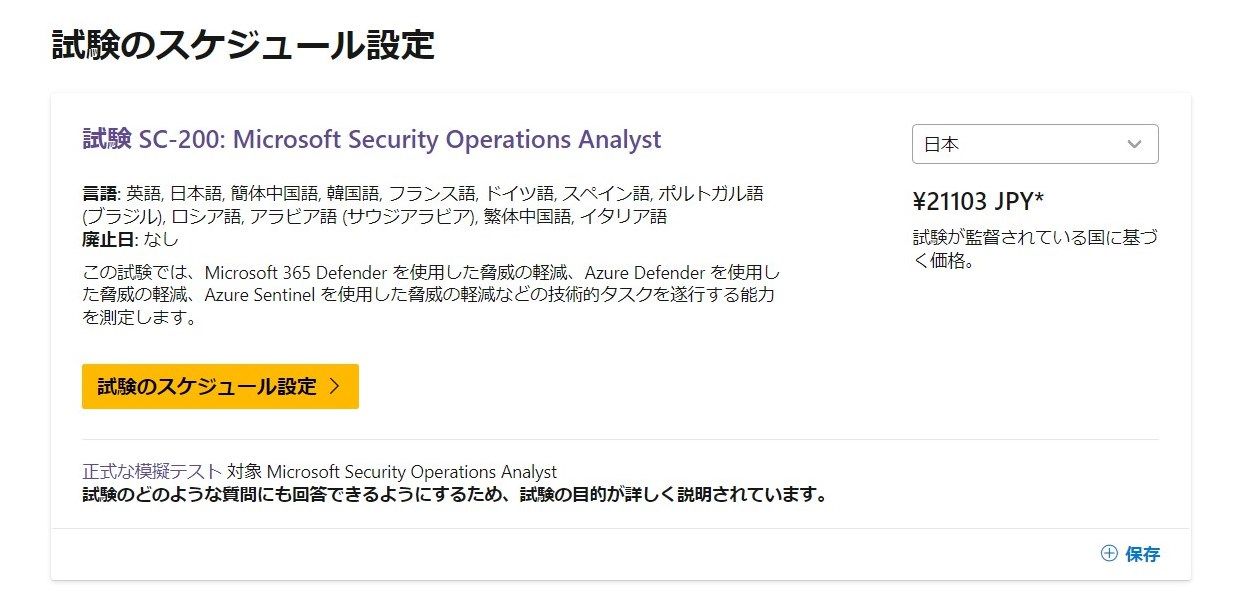Click the bold 試験 word in the purple title
Image resolution: width=1238 pixels, height=611 pixels.
tap(107, 139)
